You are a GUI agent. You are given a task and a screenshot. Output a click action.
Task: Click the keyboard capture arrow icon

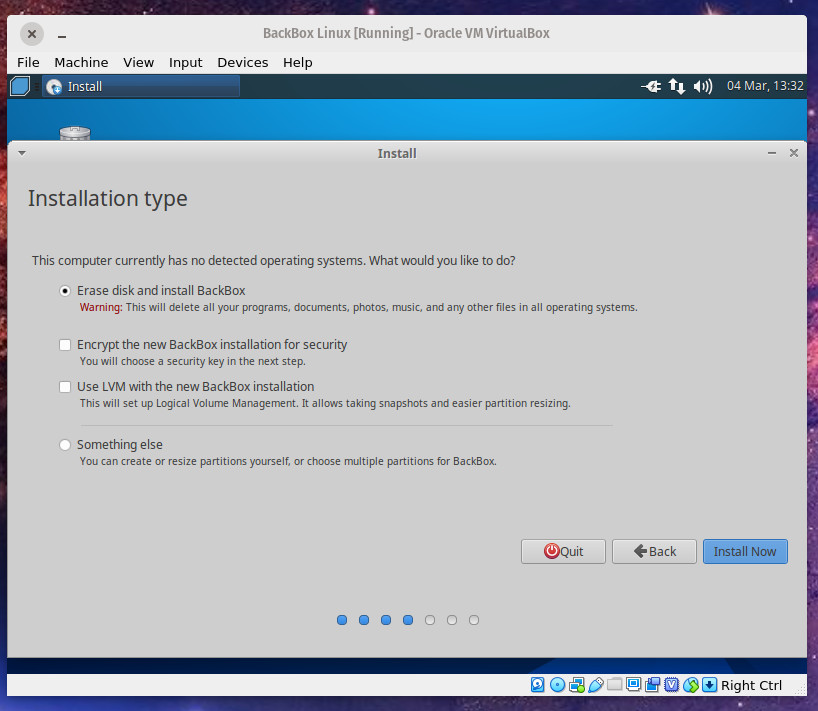tap(710, 685)
